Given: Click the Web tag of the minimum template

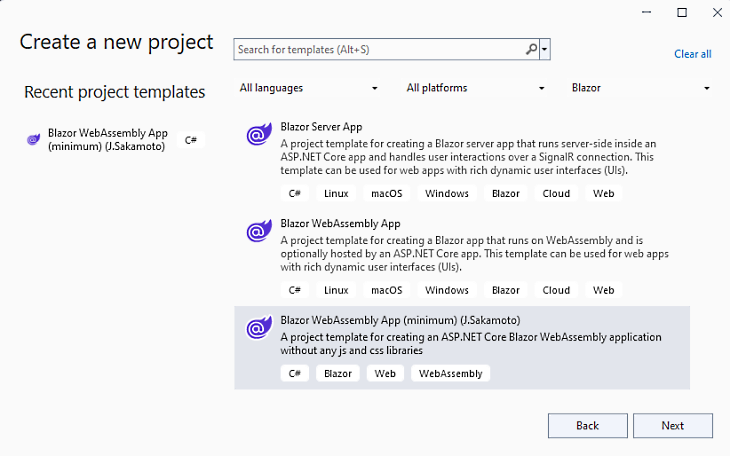Looking at the screenshot, I should 385,374.
